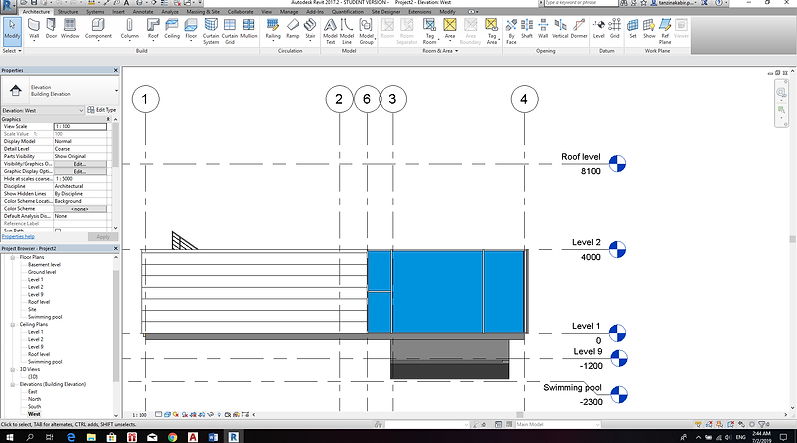Click the Edit Type button
The height and width of the screenshot is (443, 797).
point(102,110)
